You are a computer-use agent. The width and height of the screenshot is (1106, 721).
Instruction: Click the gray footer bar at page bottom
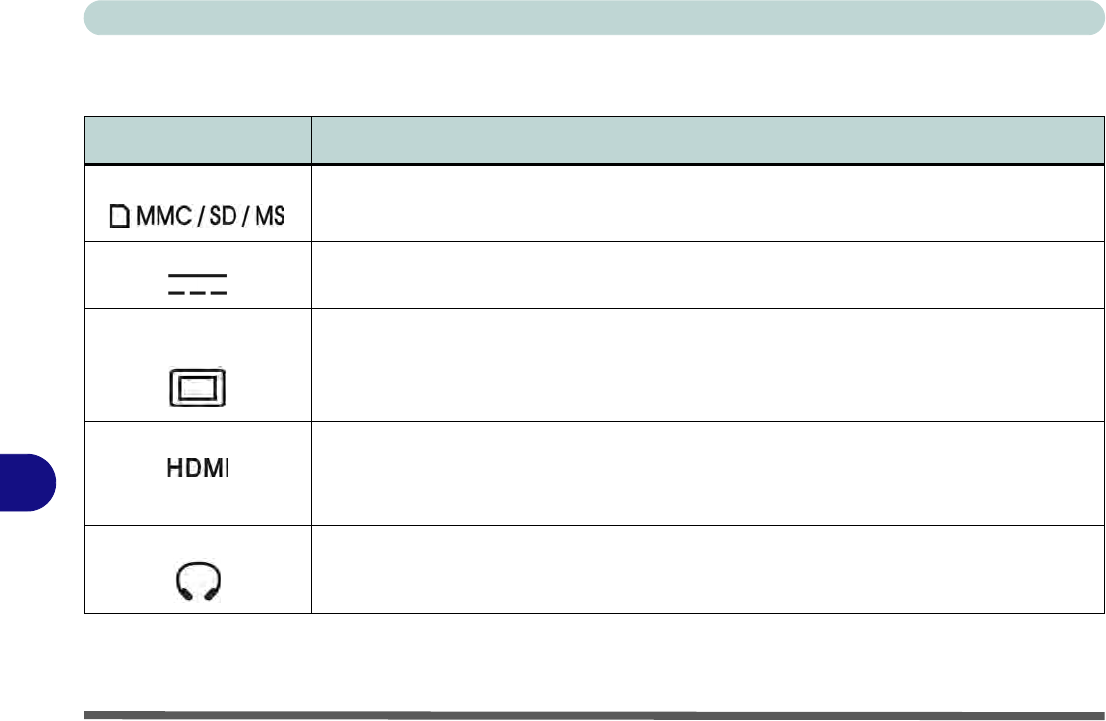[587, 714]
